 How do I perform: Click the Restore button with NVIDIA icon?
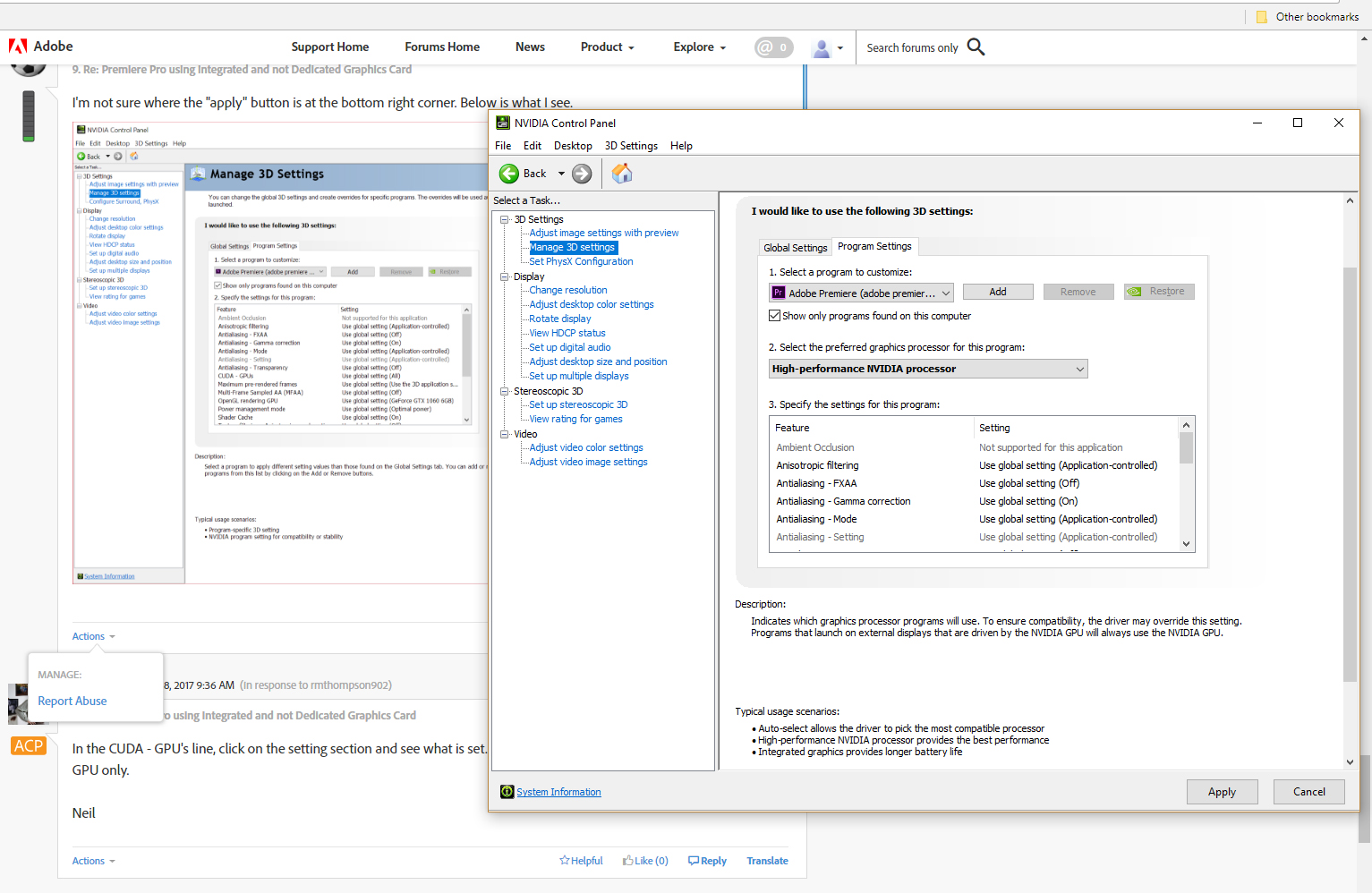click(x=1159, y=292)
